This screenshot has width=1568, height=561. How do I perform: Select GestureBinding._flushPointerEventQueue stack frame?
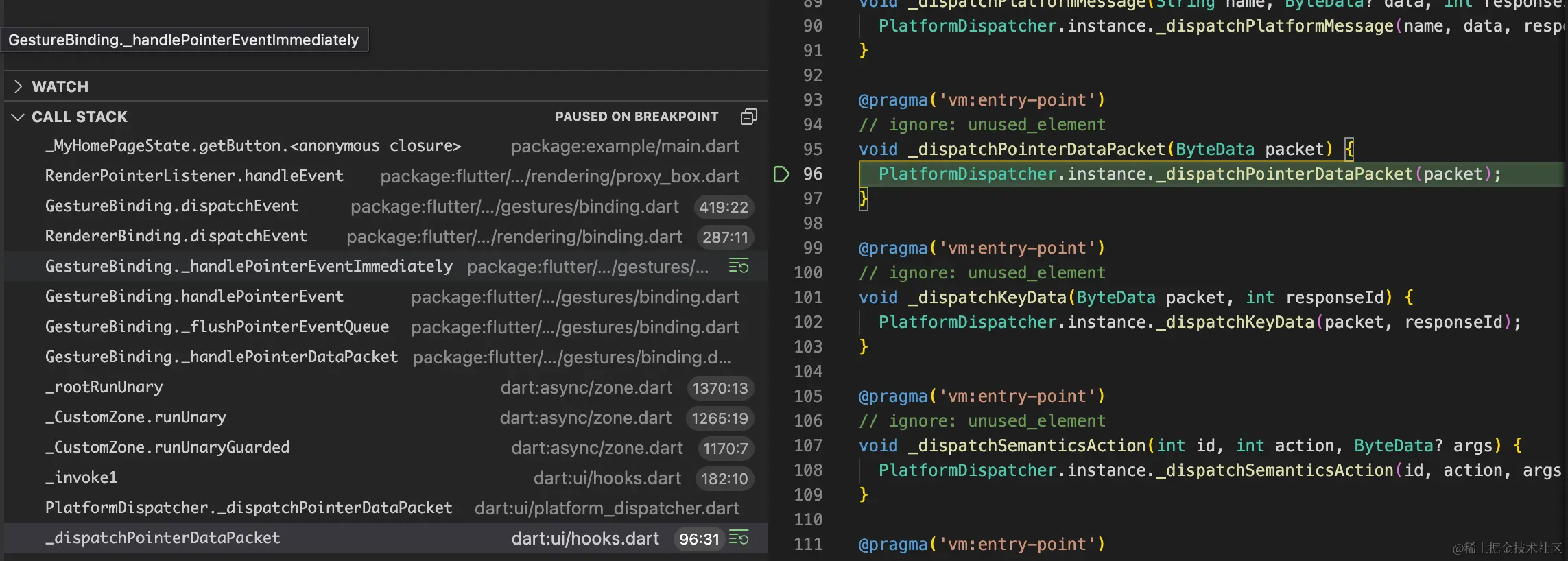click(386, 327)
